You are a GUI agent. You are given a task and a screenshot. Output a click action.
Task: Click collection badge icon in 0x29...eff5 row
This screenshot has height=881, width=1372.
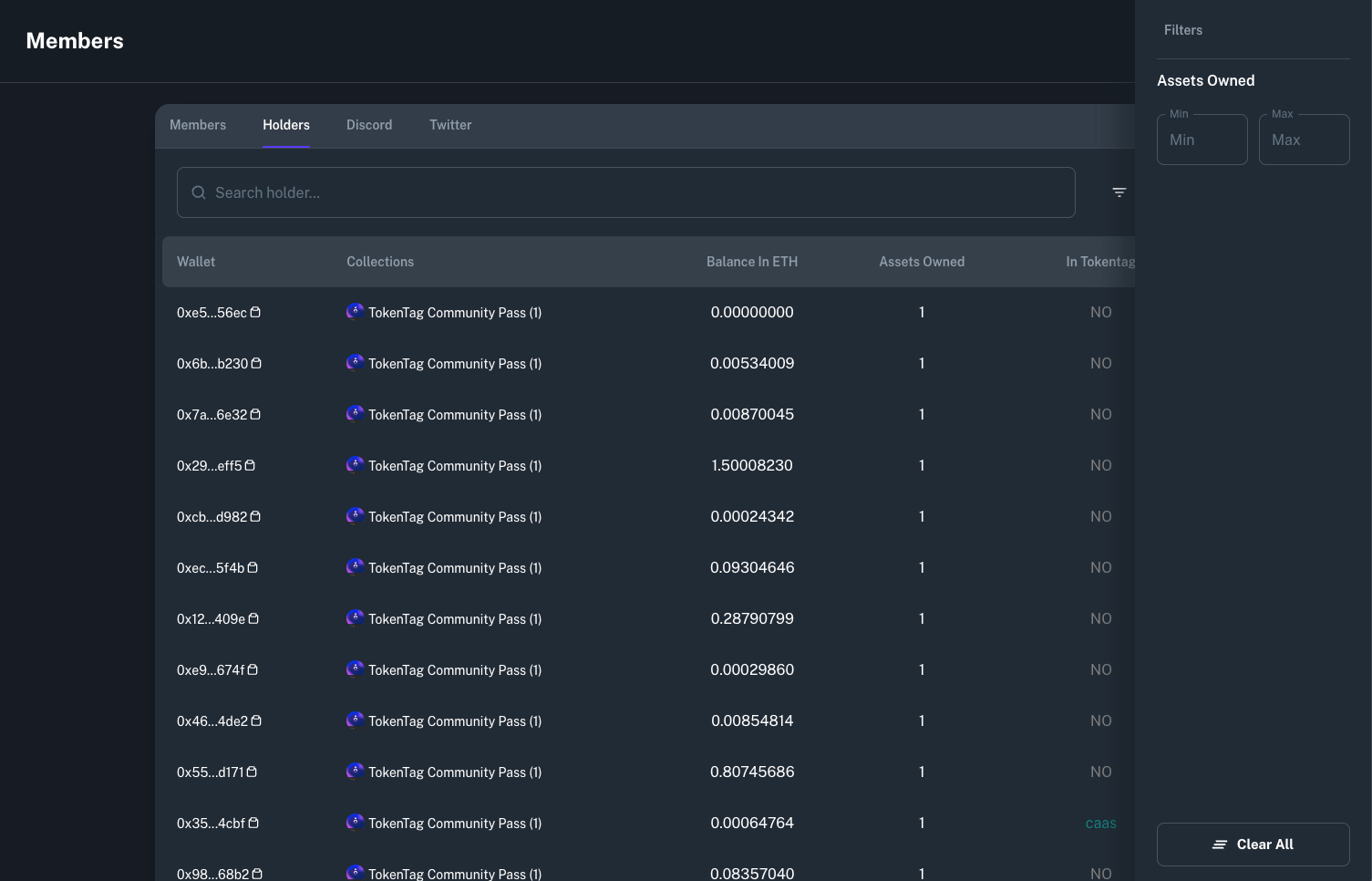click(x=355, y=465)
